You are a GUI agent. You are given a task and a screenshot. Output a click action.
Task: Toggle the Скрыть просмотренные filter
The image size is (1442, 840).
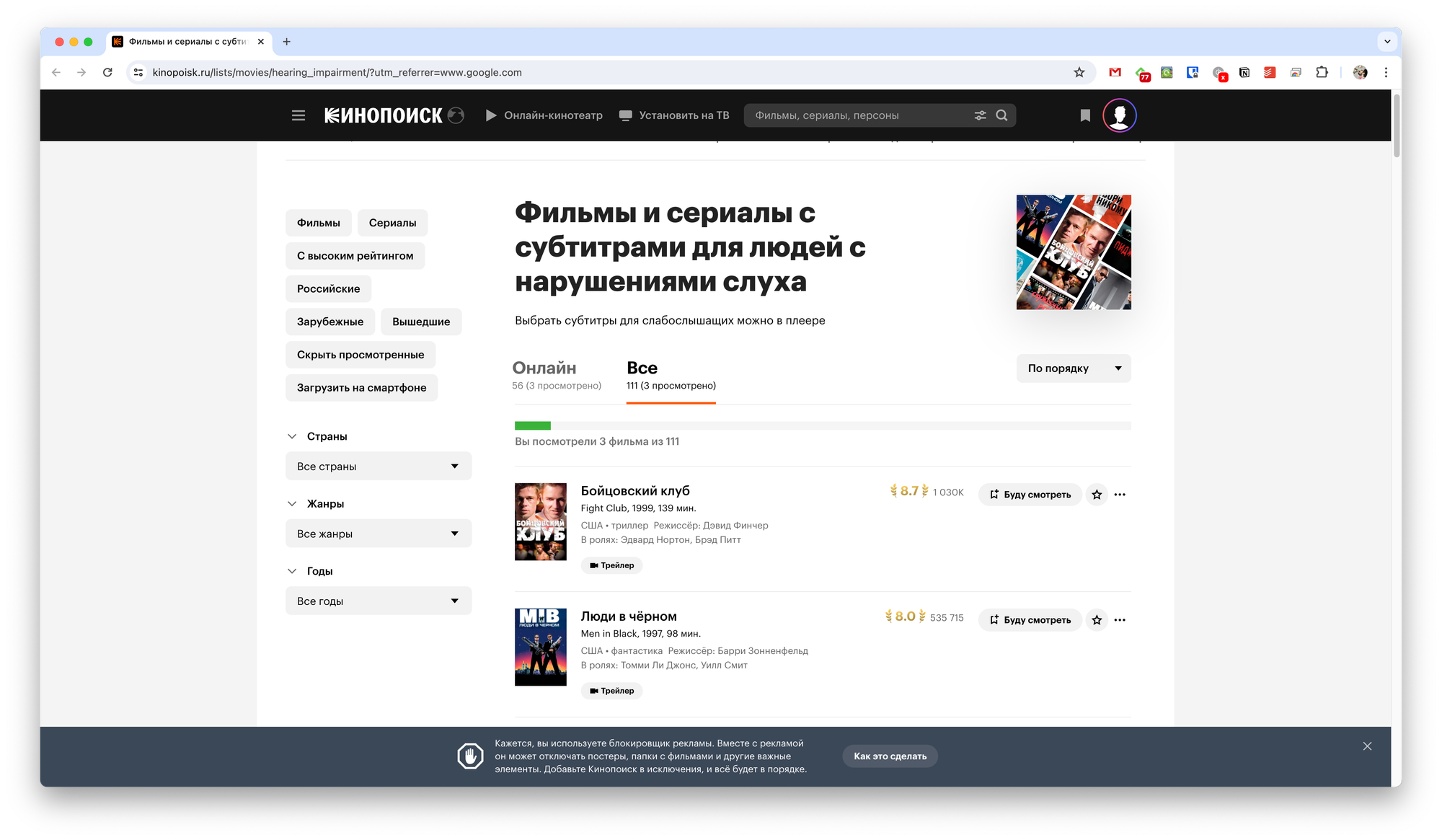point(360,355)
